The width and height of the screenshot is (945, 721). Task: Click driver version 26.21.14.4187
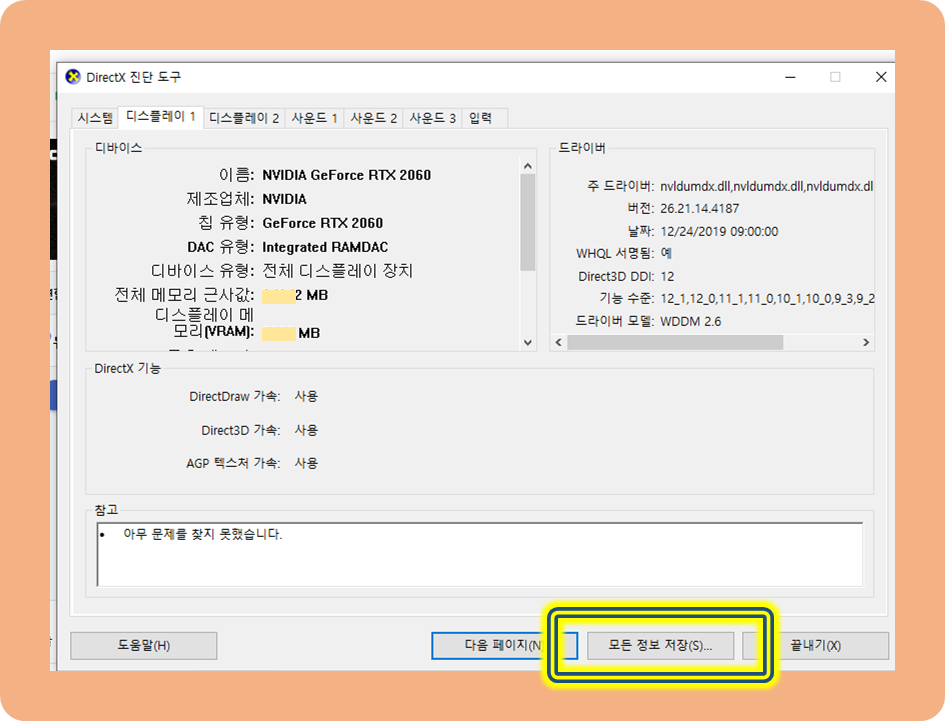point(699,209)
